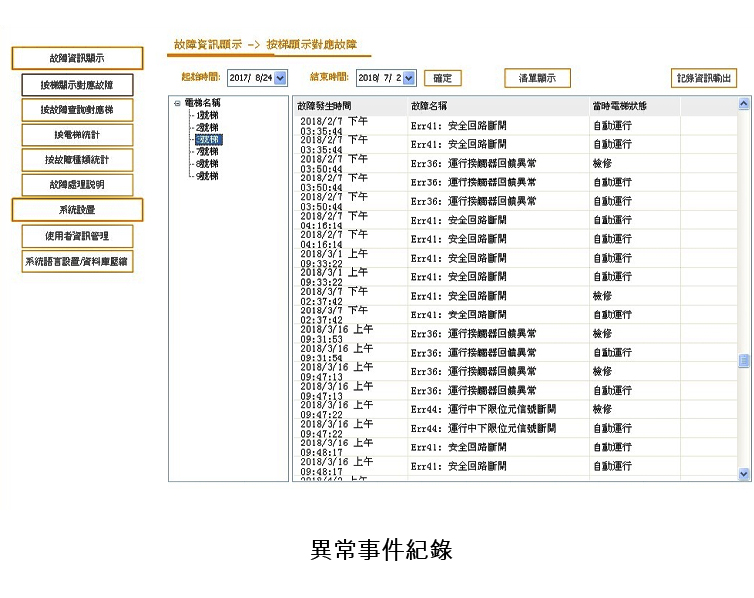Open the 結束時間 date dropdown arrow
The width and height of the screenshot is (754, 598).
point(409,77)
